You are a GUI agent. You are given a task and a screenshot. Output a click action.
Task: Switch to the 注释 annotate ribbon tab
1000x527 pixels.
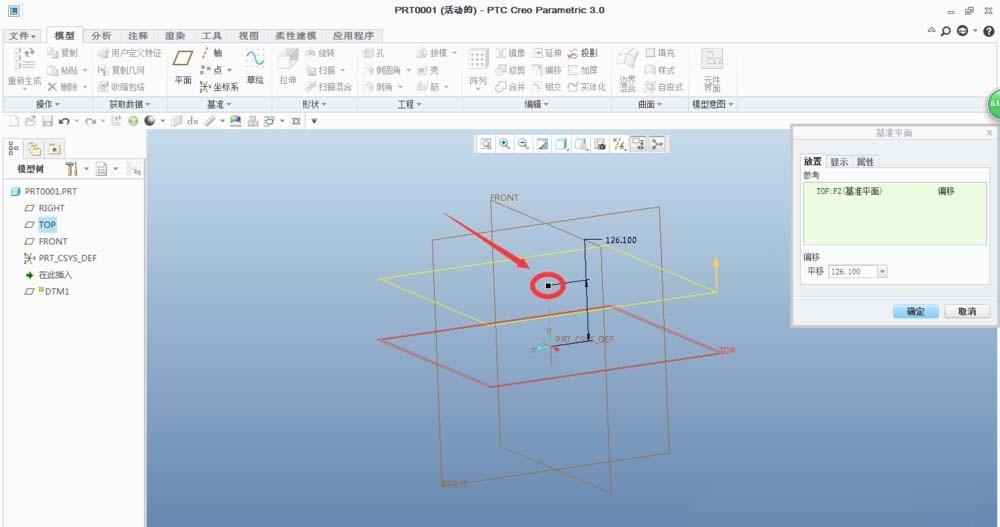pyautogui.click(x=138, y=36)
